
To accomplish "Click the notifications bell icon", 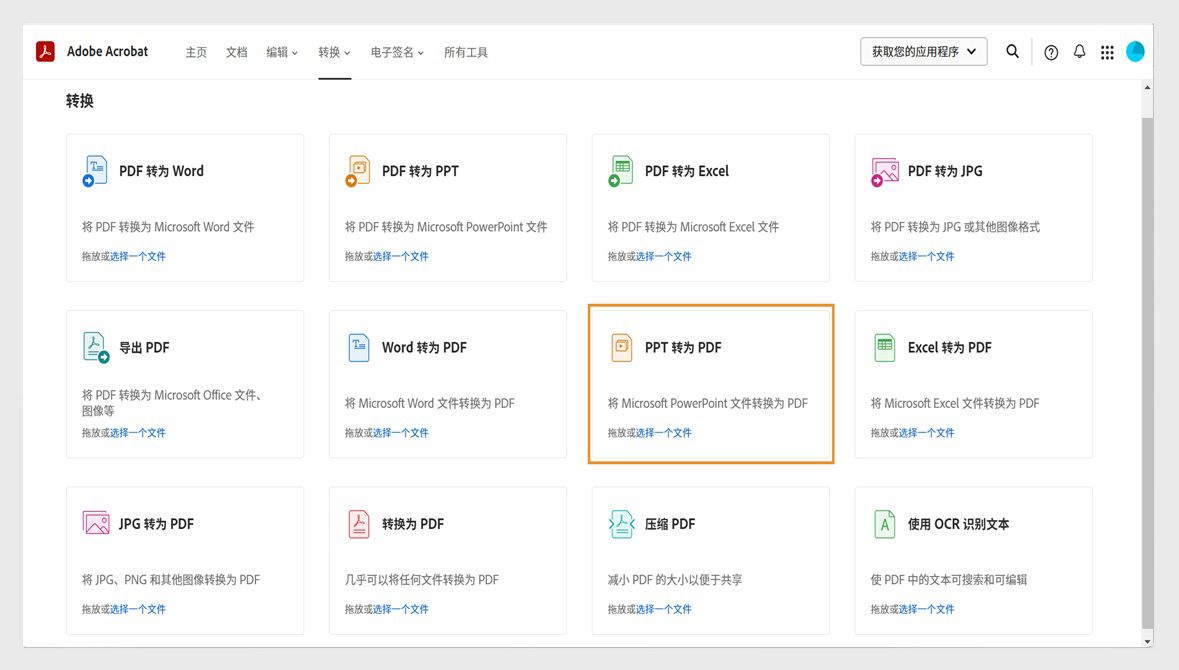I will tap(1079, 51).
